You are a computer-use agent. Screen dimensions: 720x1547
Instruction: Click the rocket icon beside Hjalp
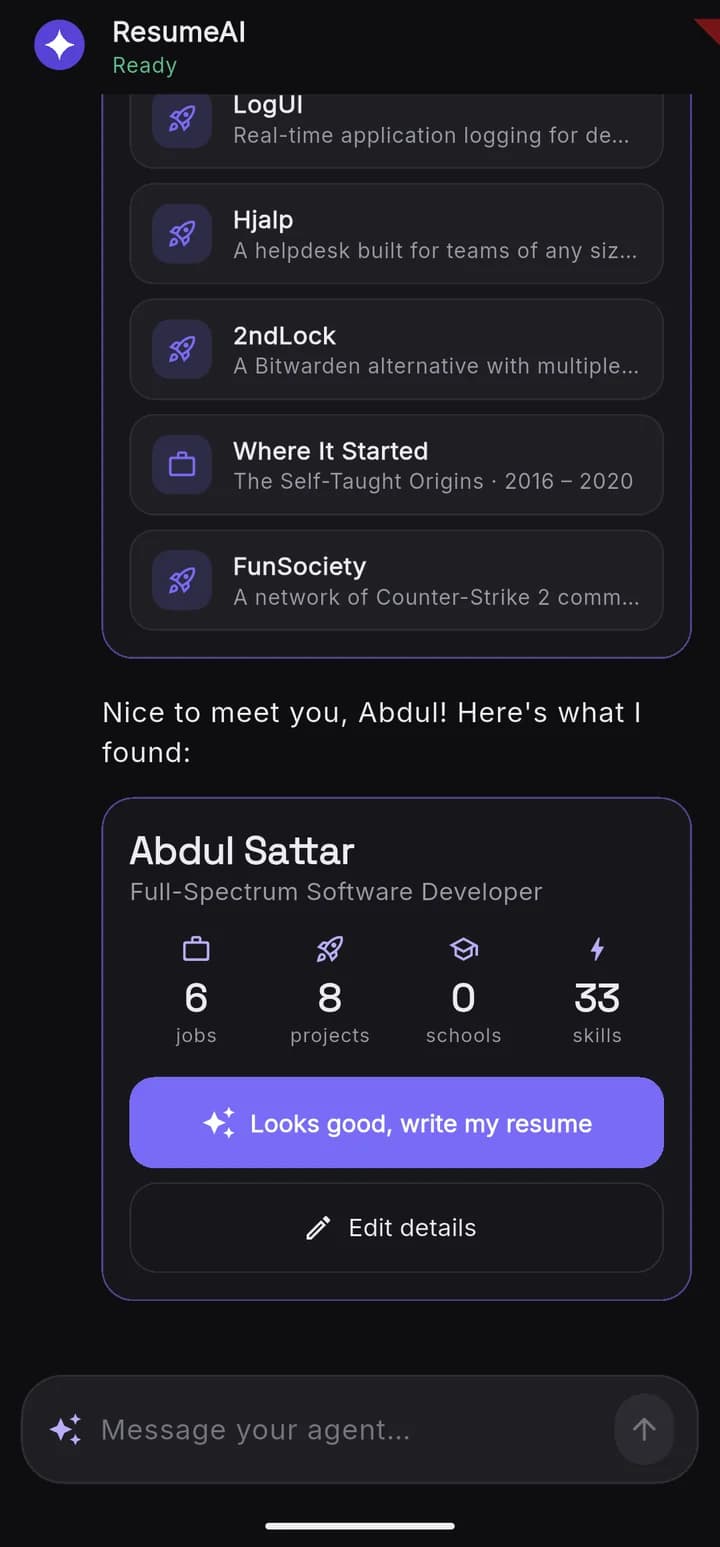tap(182, 234)
